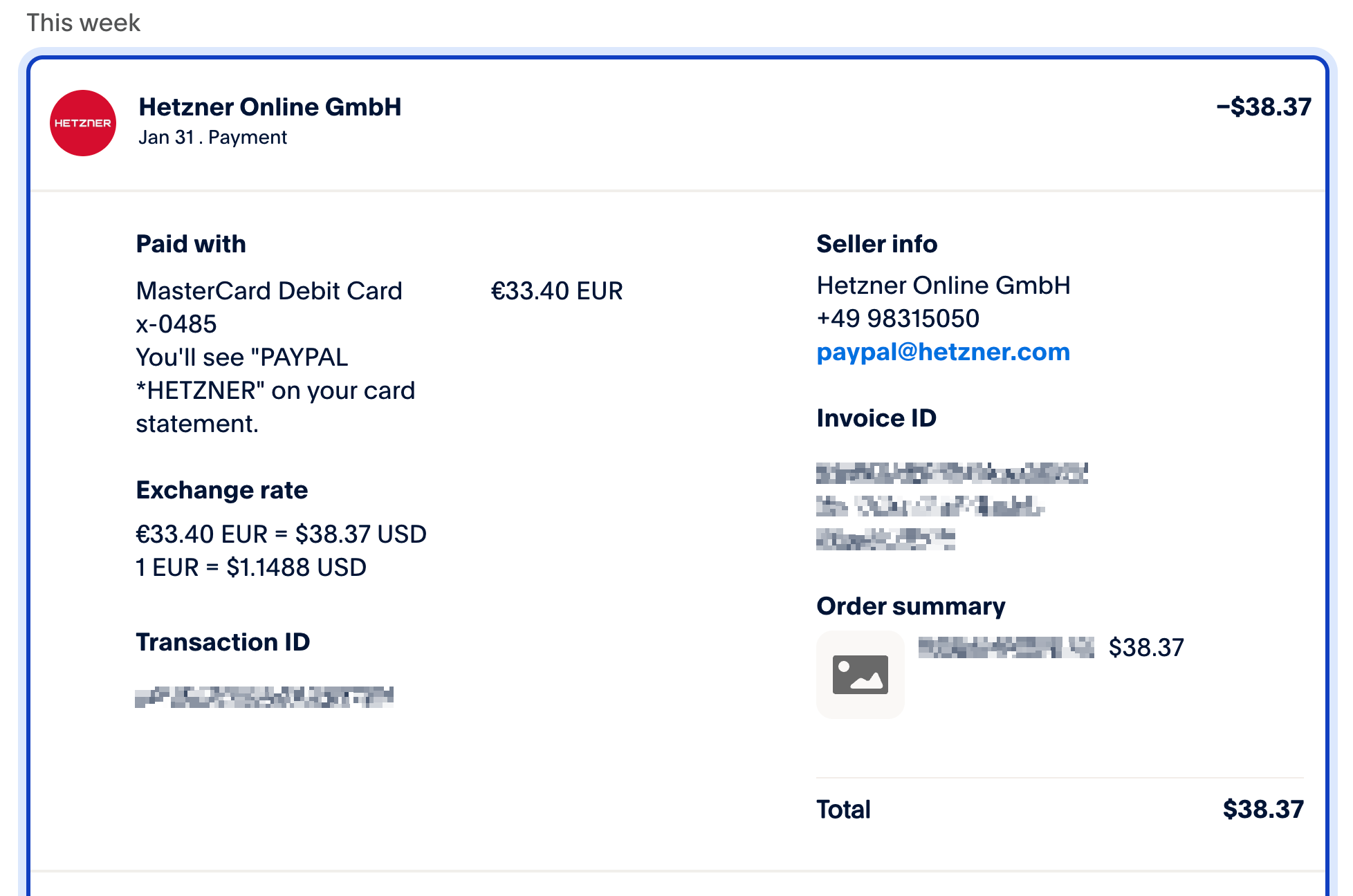Click the bold Total $38.37 amount
The height and width of the screenshot is (896, 1353).
pyautogui.click(x=1262, y=810)
